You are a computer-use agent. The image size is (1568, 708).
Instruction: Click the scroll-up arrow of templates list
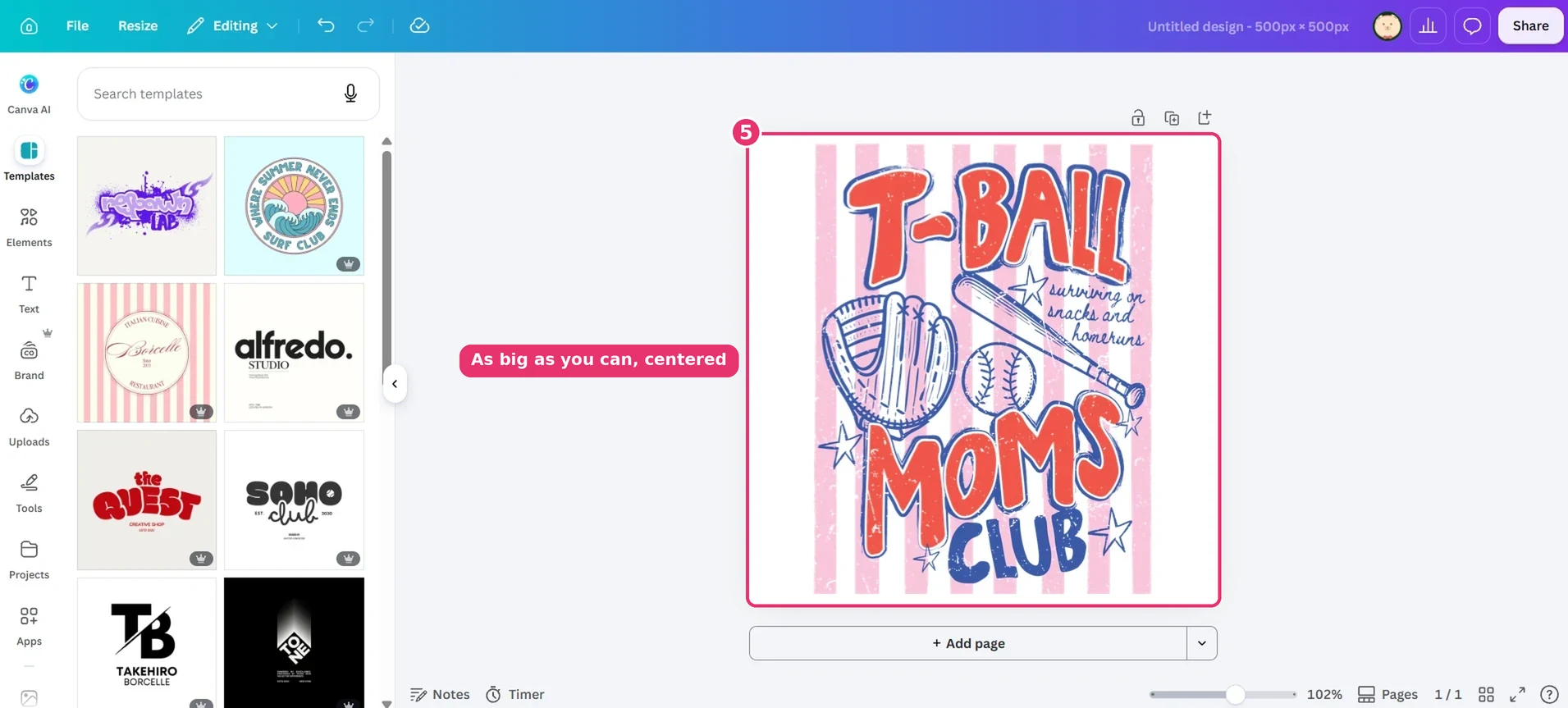pos(386,141)
